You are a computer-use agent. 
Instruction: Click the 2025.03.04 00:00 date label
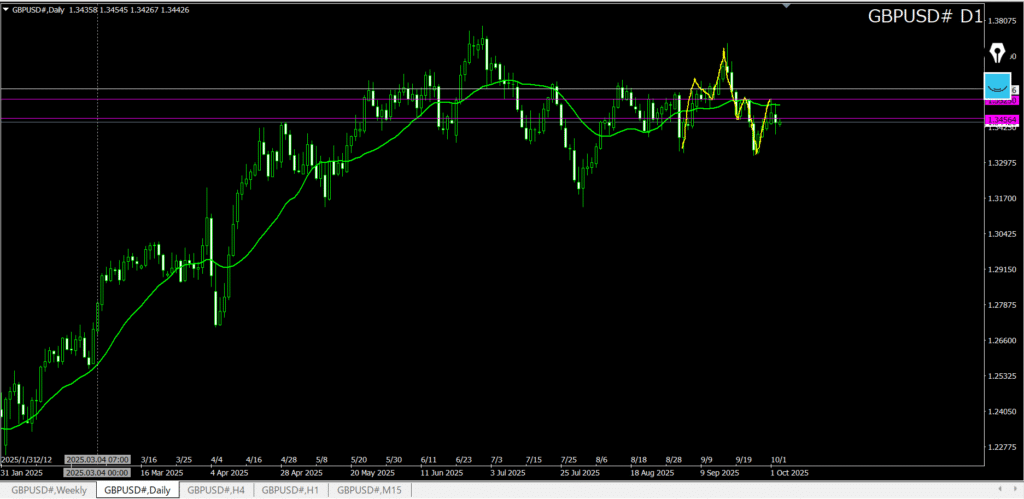96,471
